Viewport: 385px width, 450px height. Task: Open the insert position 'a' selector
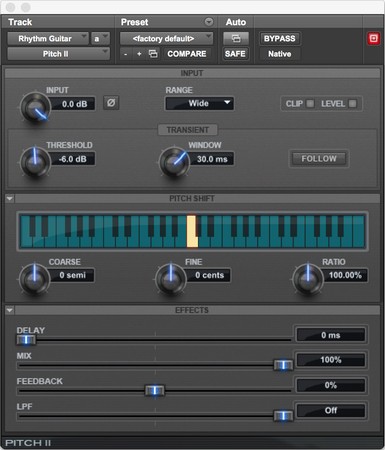(100, 39)
